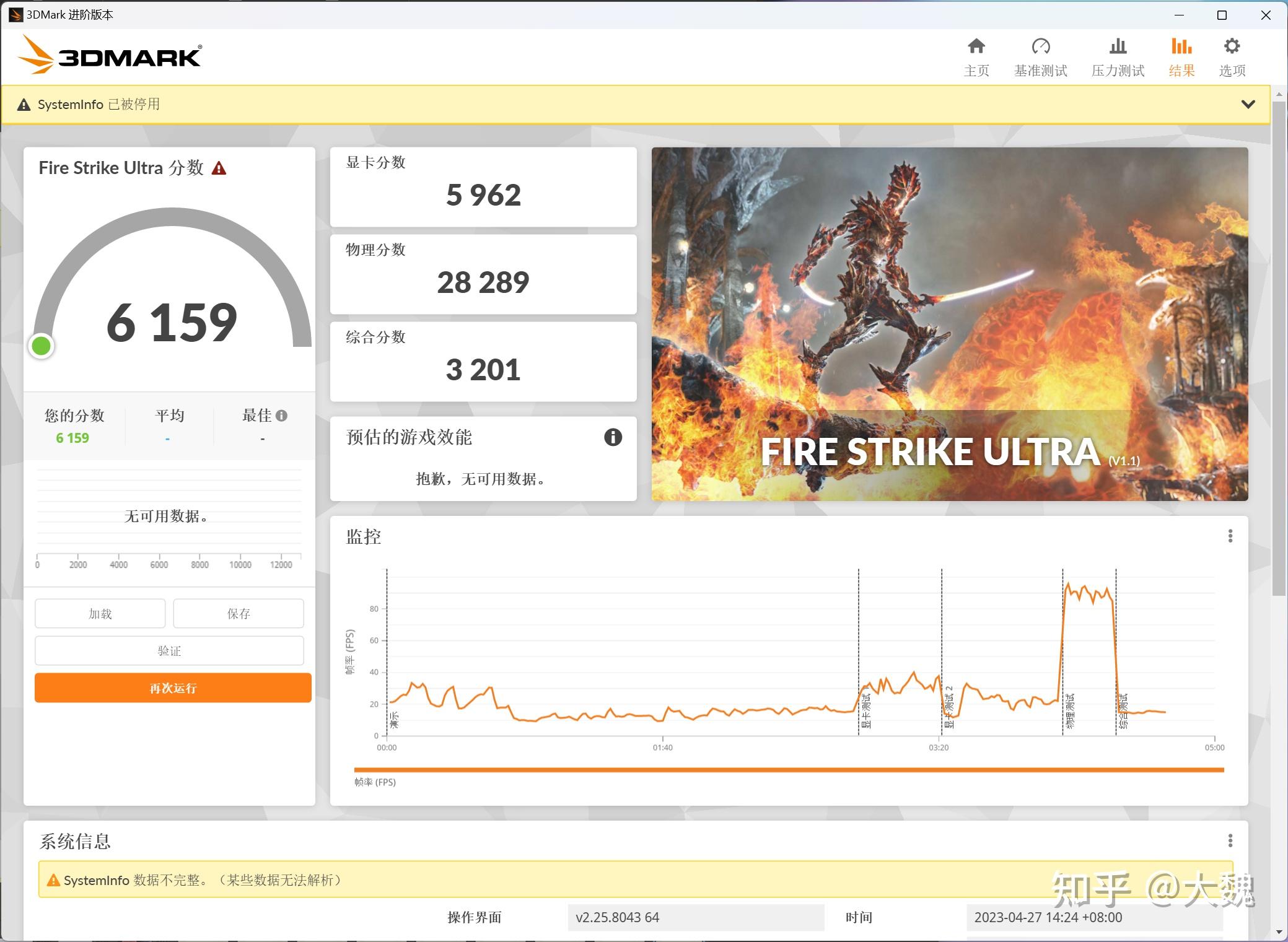Viewport: 1288px width, 942px height.
Task: Expand the SystemInfo disabled notification banner
Action: pyautogui.click(x=1248, y=104)
